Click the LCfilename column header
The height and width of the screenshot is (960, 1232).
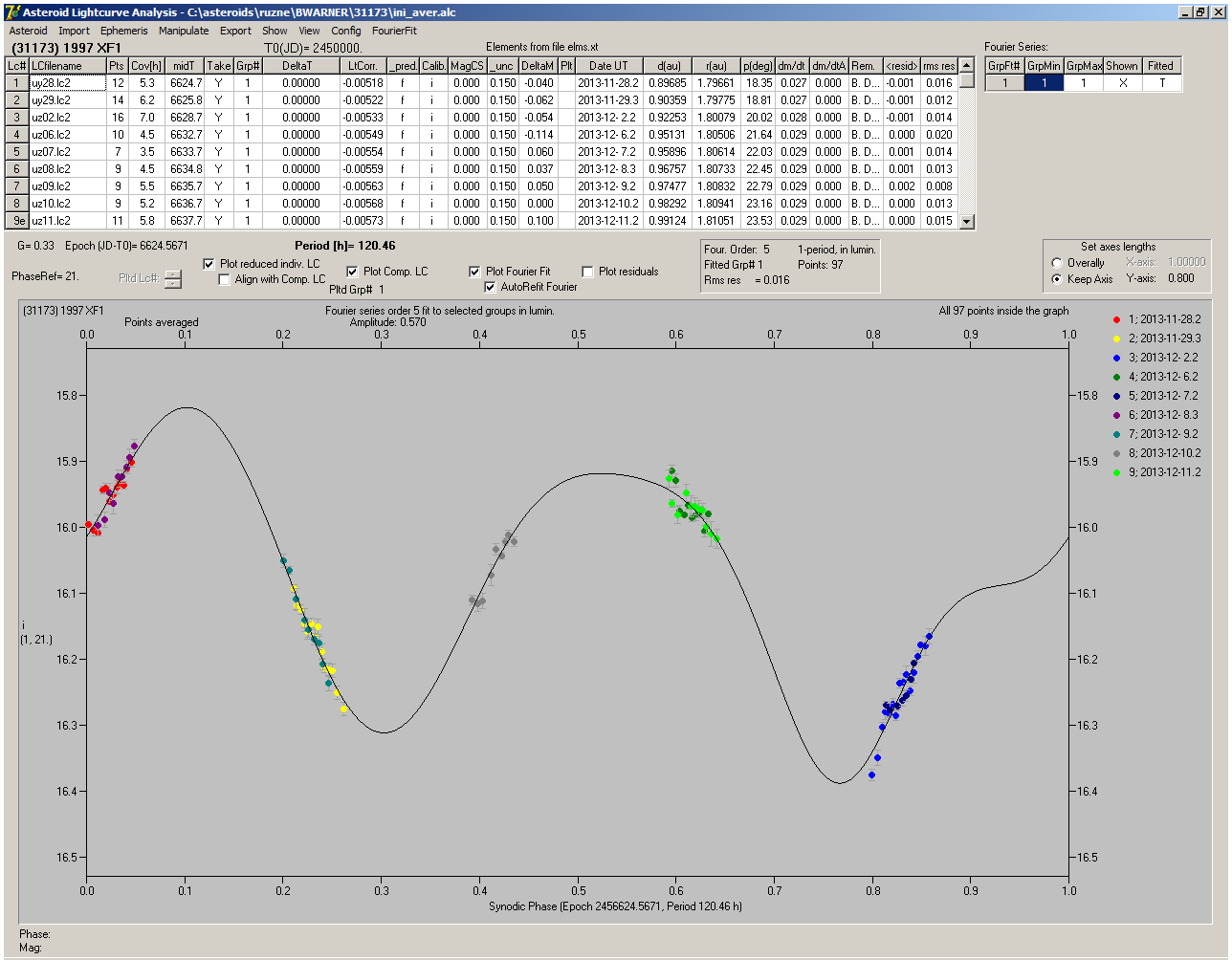[x=67, y=66]
